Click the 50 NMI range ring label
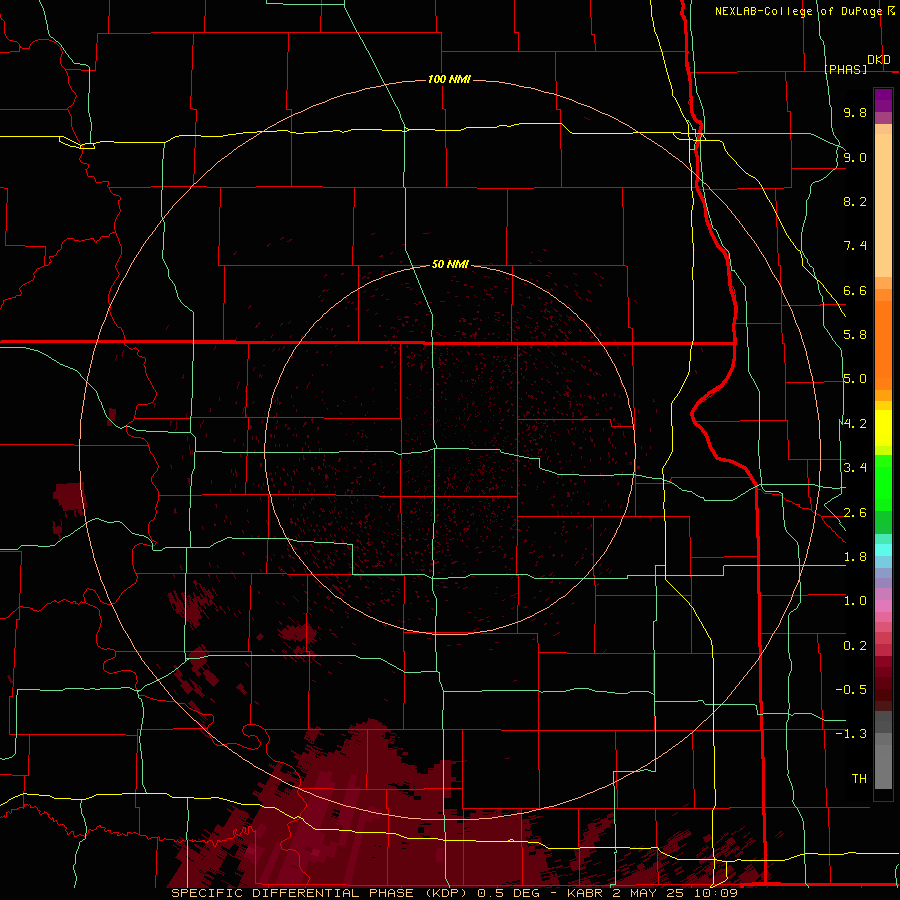This screenshot has height=900, width=900. (x=450, y=265)
